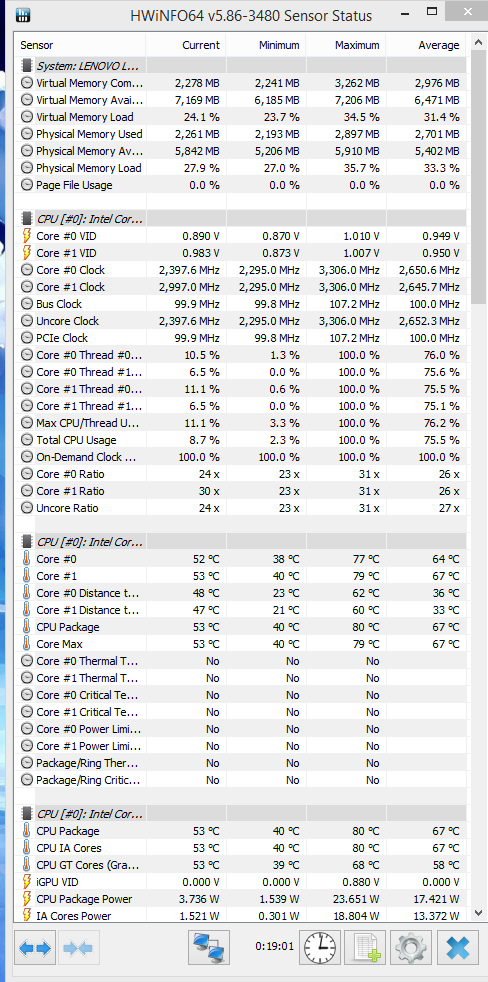Viewport: 488px width, 982px height.
Task: Select first CPU [#0] Intel Core group header
Action: (x=241, y=219)
